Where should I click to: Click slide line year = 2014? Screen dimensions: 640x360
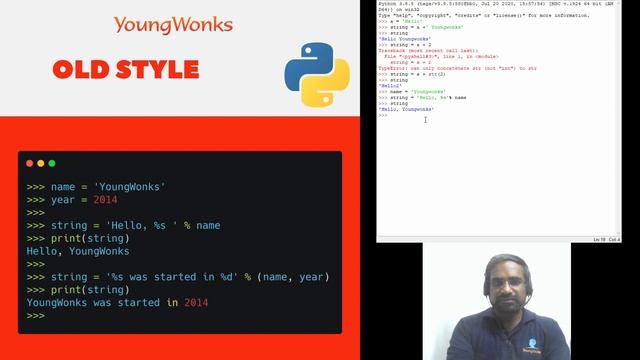pos(72,200)
